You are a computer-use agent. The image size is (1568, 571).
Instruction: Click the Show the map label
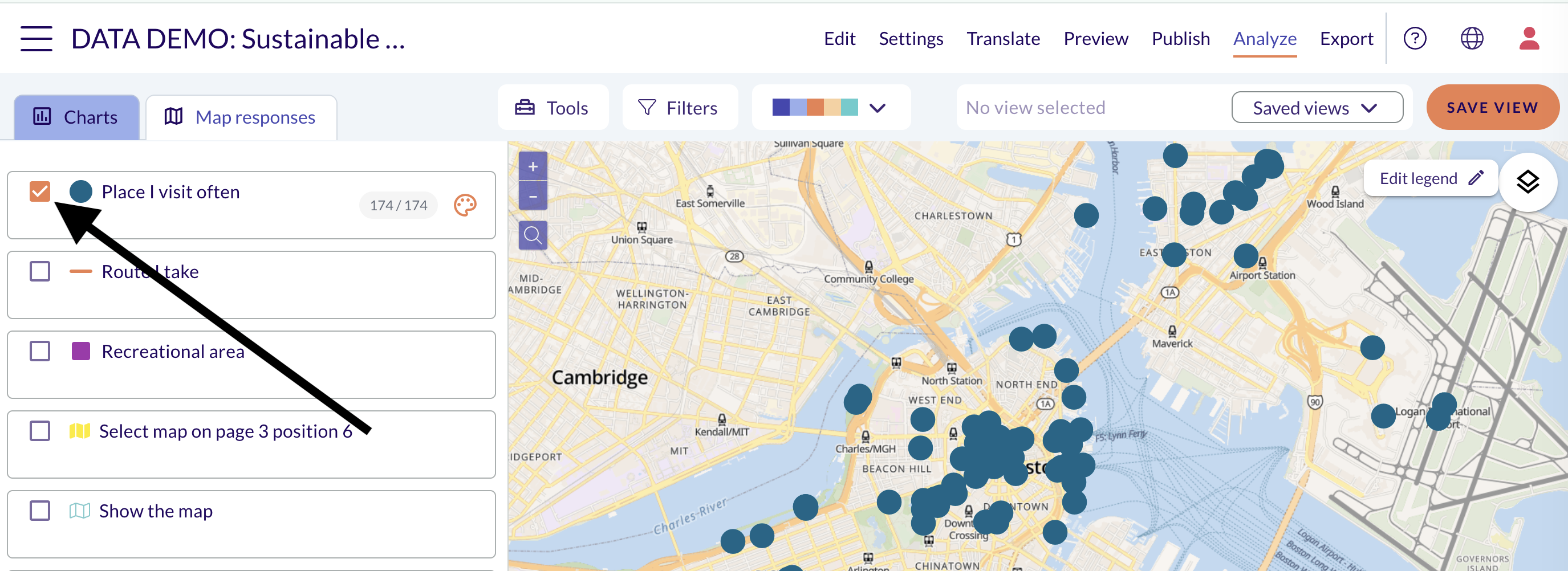tap(156, 511)
